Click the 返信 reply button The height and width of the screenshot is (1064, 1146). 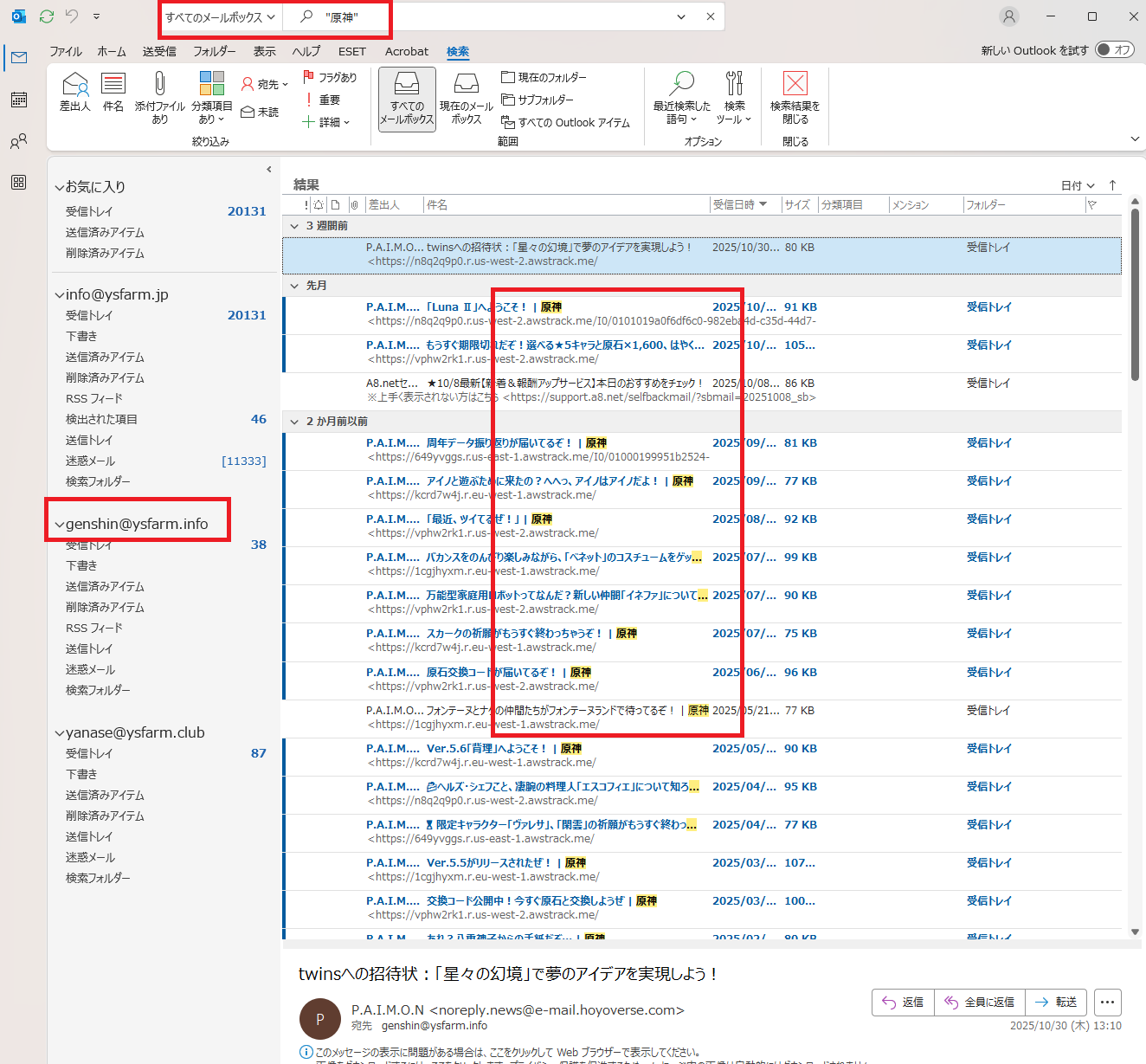(904, 1003)
